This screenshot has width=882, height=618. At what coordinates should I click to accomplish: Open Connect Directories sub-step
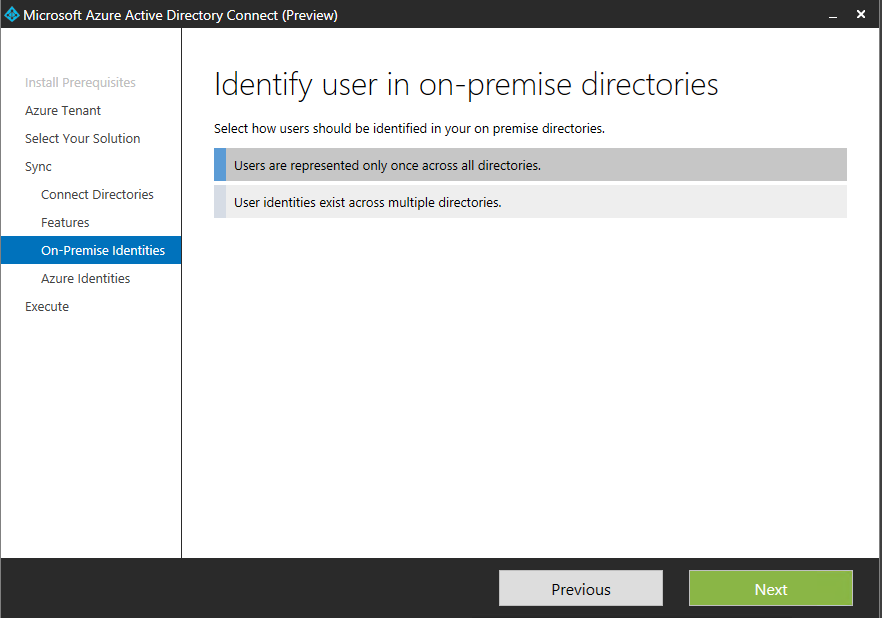pos(97,195)
